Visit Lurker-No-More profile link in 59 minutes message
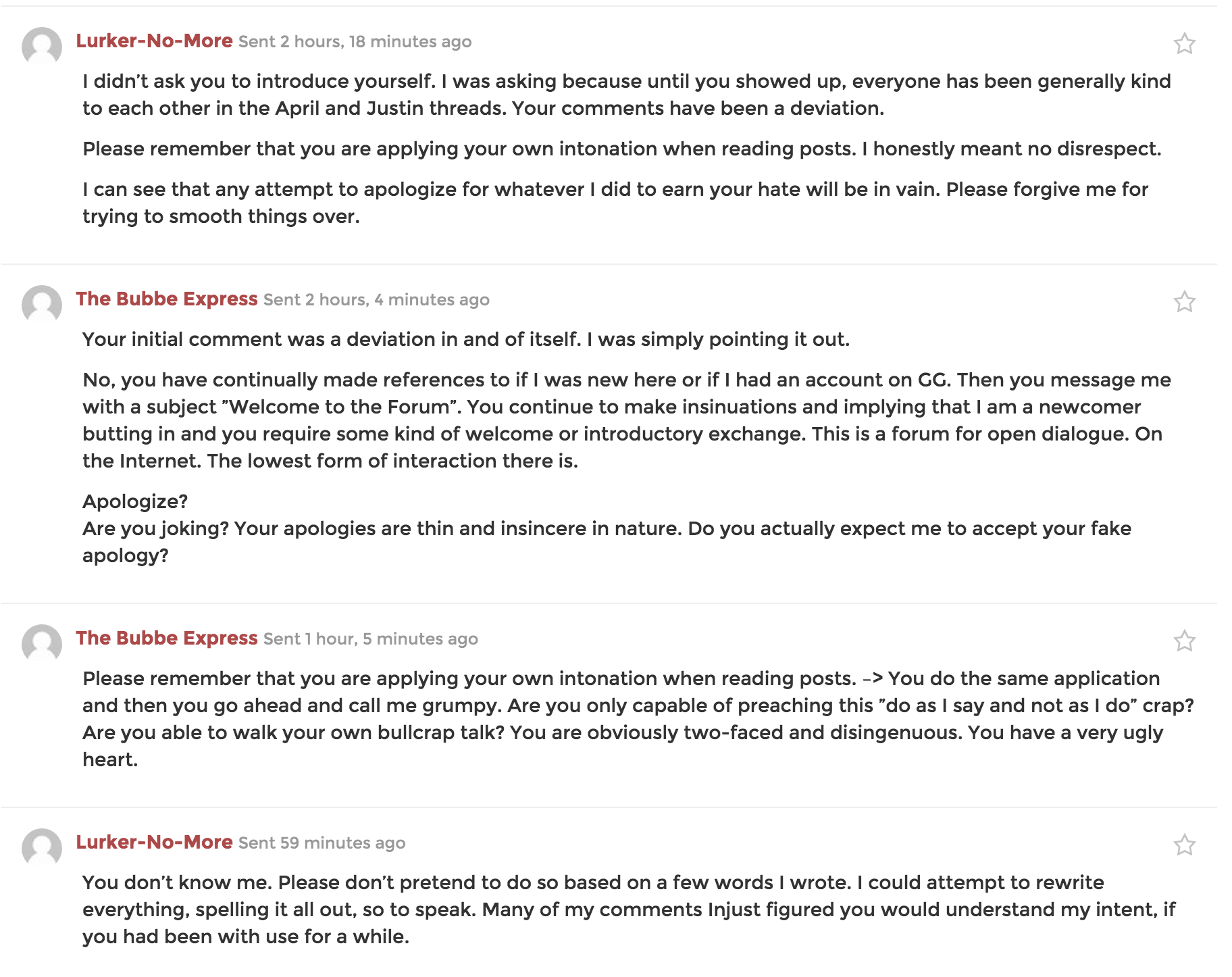This screenshot has height=977, width=1232. point(154,843)
